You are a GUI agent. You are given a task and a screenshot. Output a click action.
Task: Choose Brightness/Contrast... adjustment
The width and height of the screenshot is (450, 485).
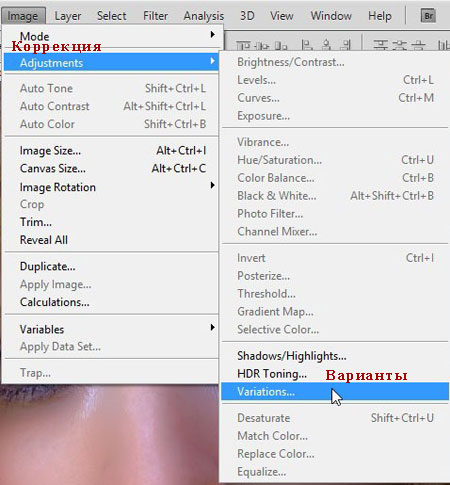[335, 62]
